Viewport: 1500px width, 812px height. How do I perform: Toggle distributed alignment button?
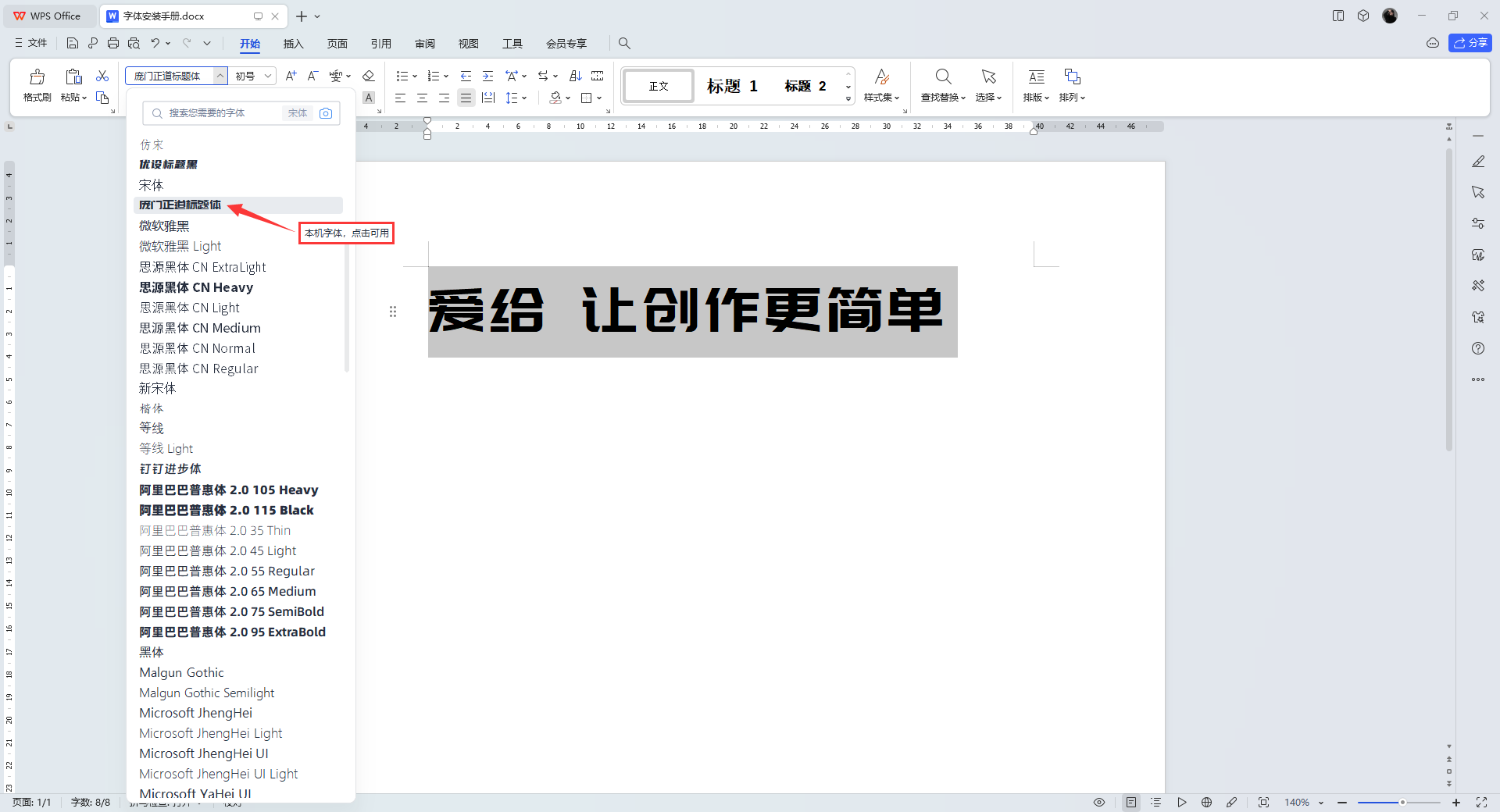[x=488, y=98]
